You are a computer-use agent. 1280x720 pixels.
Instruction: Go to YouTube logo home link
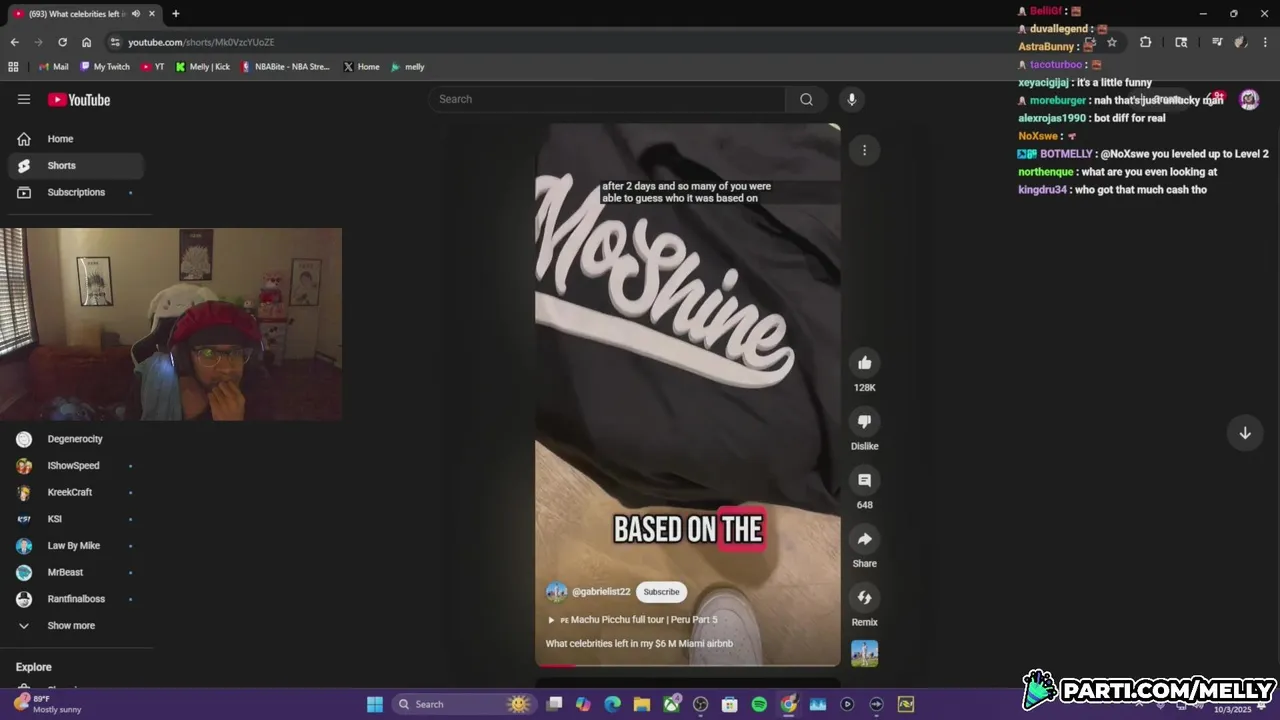pyautogui.click(x=79, y=99)
